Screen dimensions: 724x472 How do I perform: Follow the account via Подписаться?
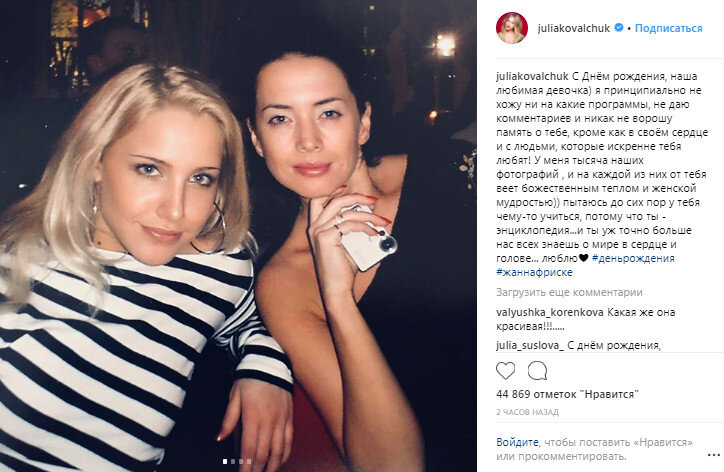click(668, 28)
